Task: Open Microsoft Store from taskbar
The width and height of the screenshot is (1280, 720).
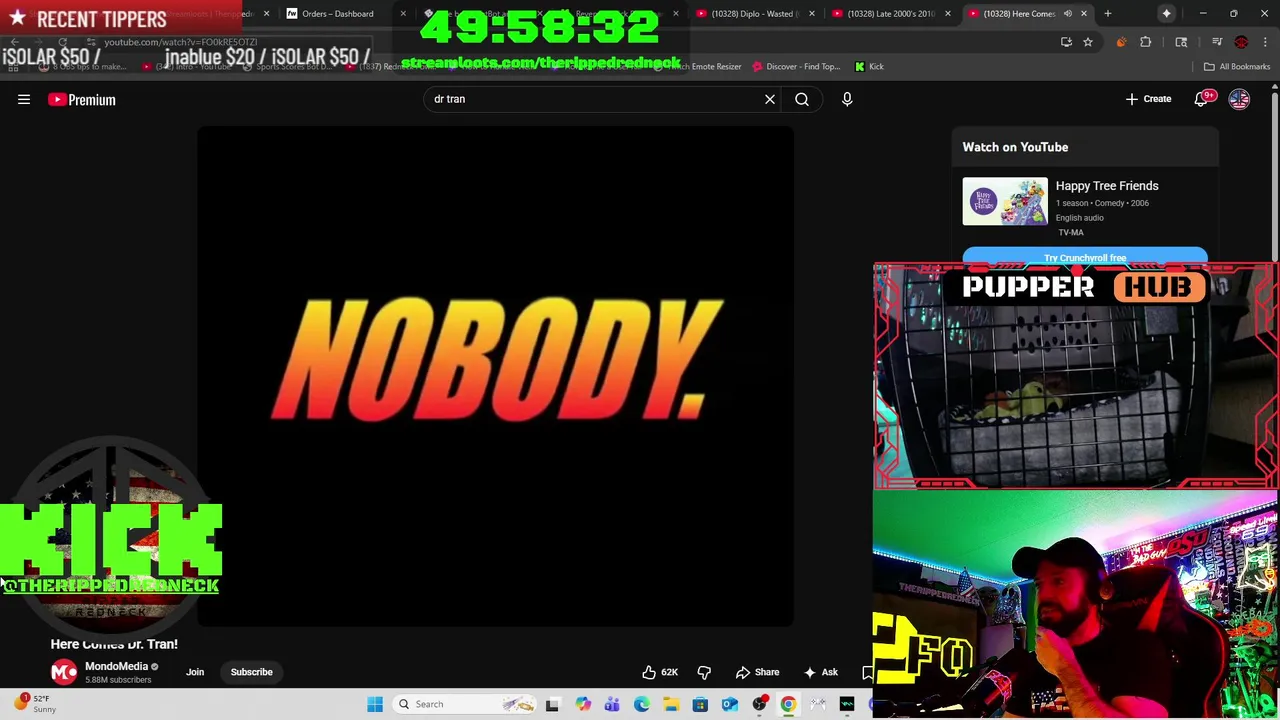Action: pos(700,704)
